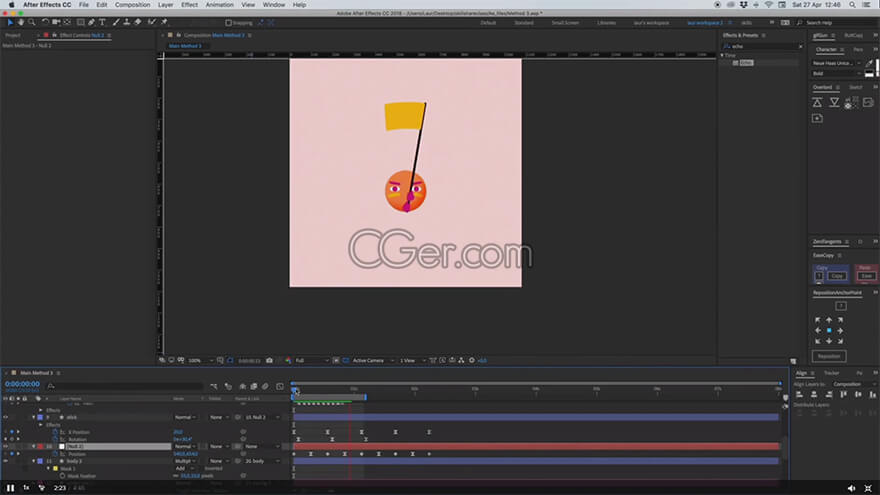Viewport: 880px width, 495px height.
Task: Click the volume speaker icon in video player
Action: click(x=851, y=488)
